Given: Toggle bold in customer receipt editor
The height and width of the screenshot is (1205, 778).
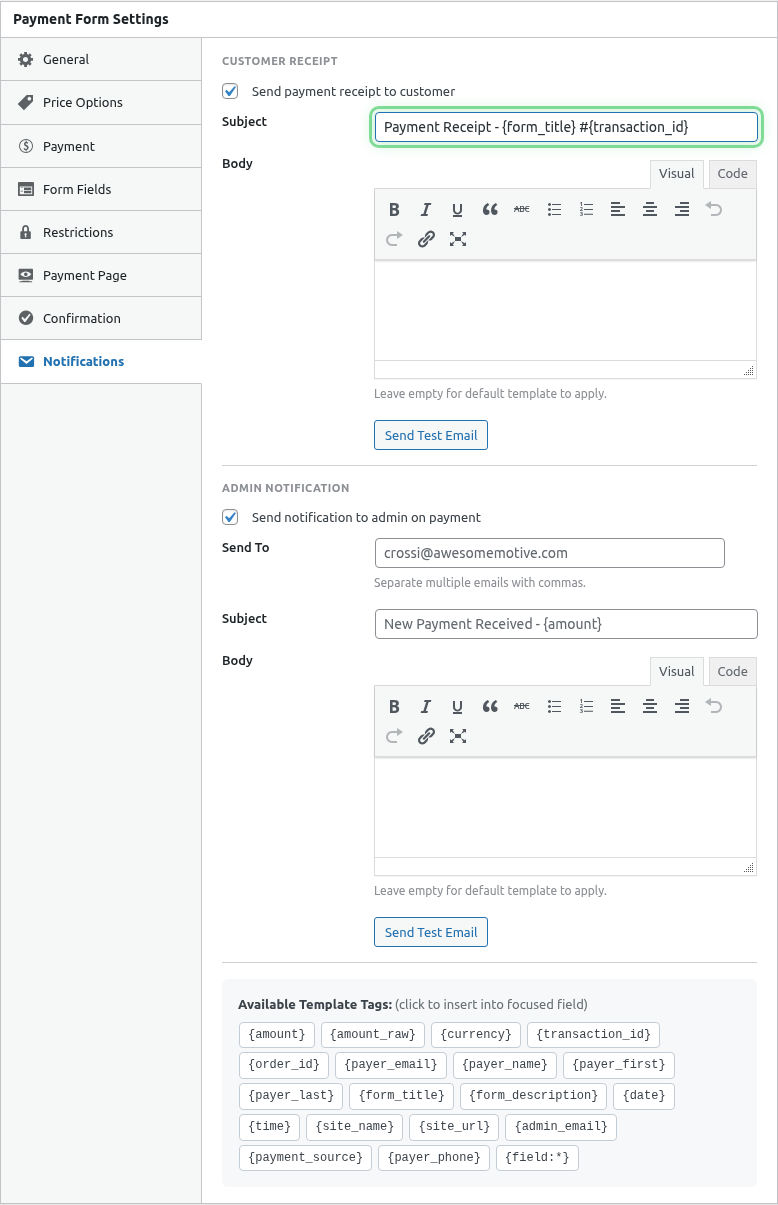Looking at the screenshot, I should pos(394,209).
